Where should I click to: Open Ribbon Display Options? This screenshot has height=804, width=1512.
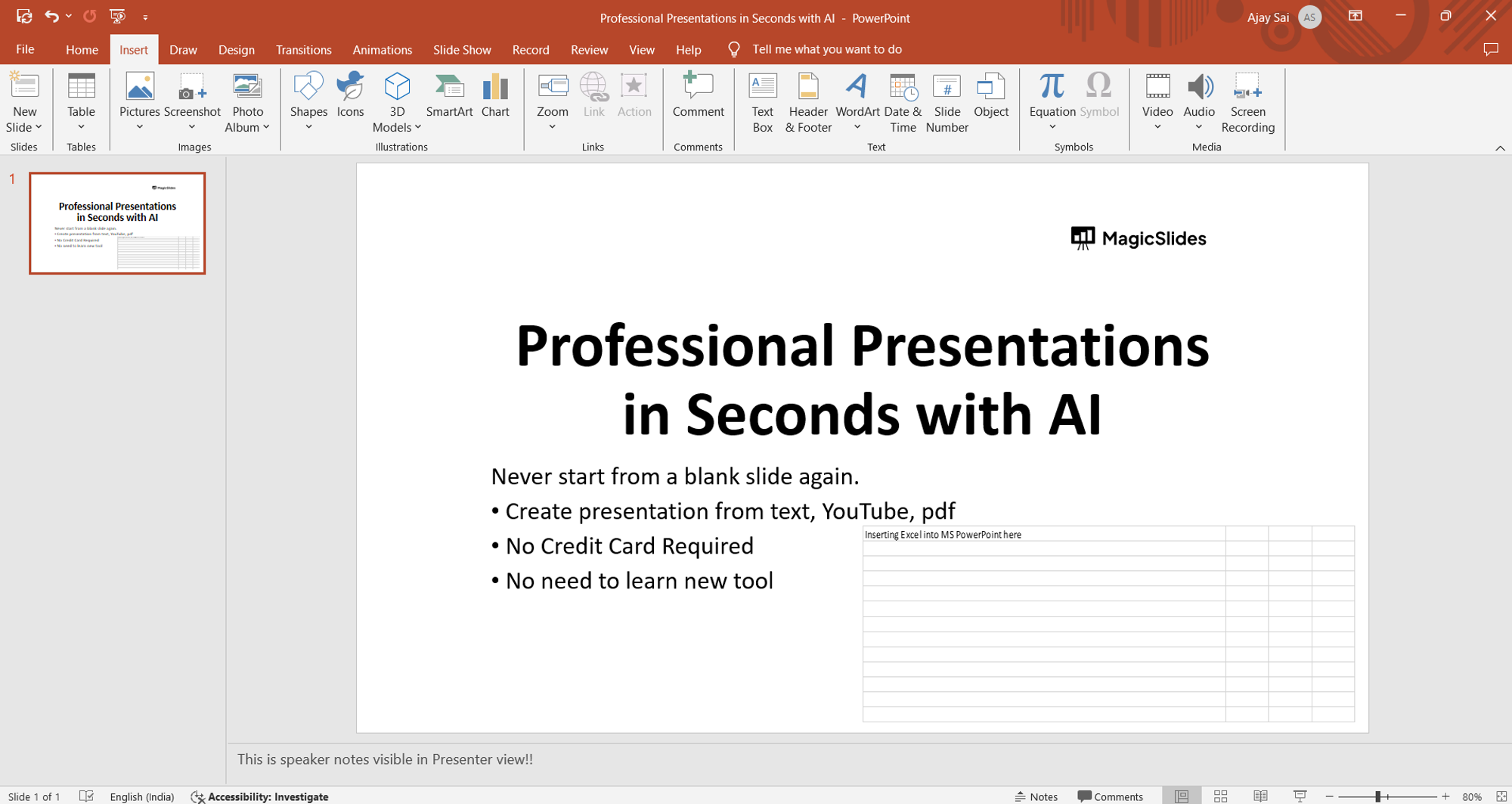click(x=1356, y=16)
